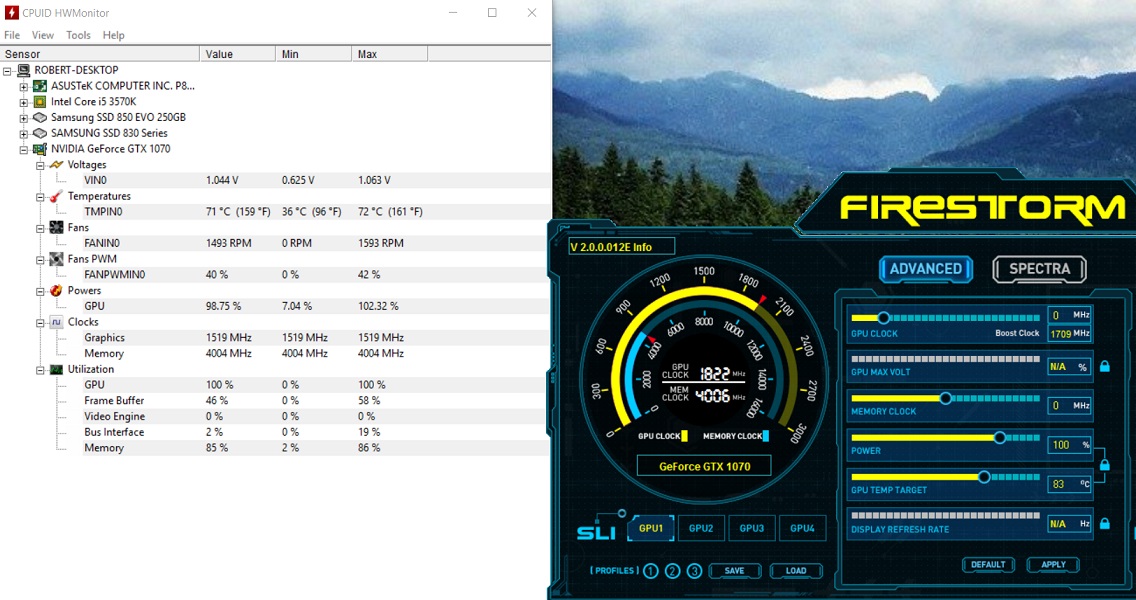Select the Frame Buffer utilization row
Screen dimensions: 1136x600
click(x=275, y=401)
